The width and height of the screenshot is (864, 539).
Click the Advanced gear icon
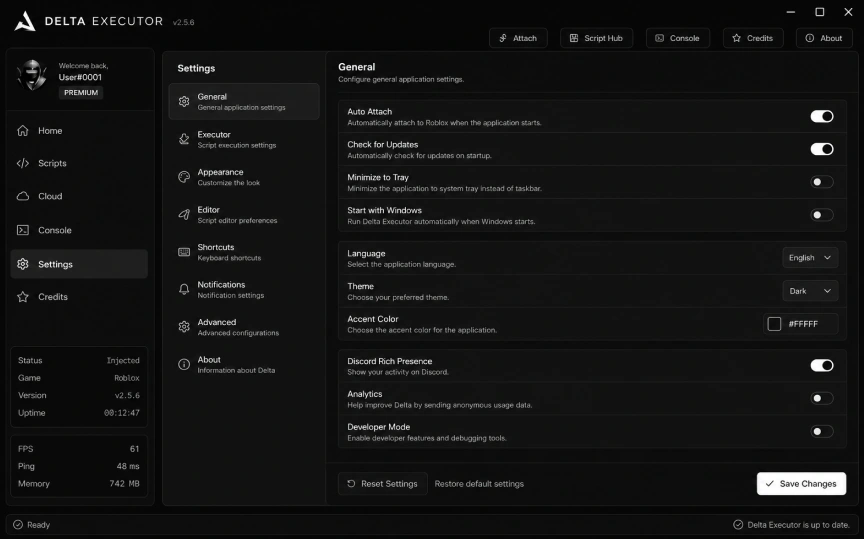point(184,327)
